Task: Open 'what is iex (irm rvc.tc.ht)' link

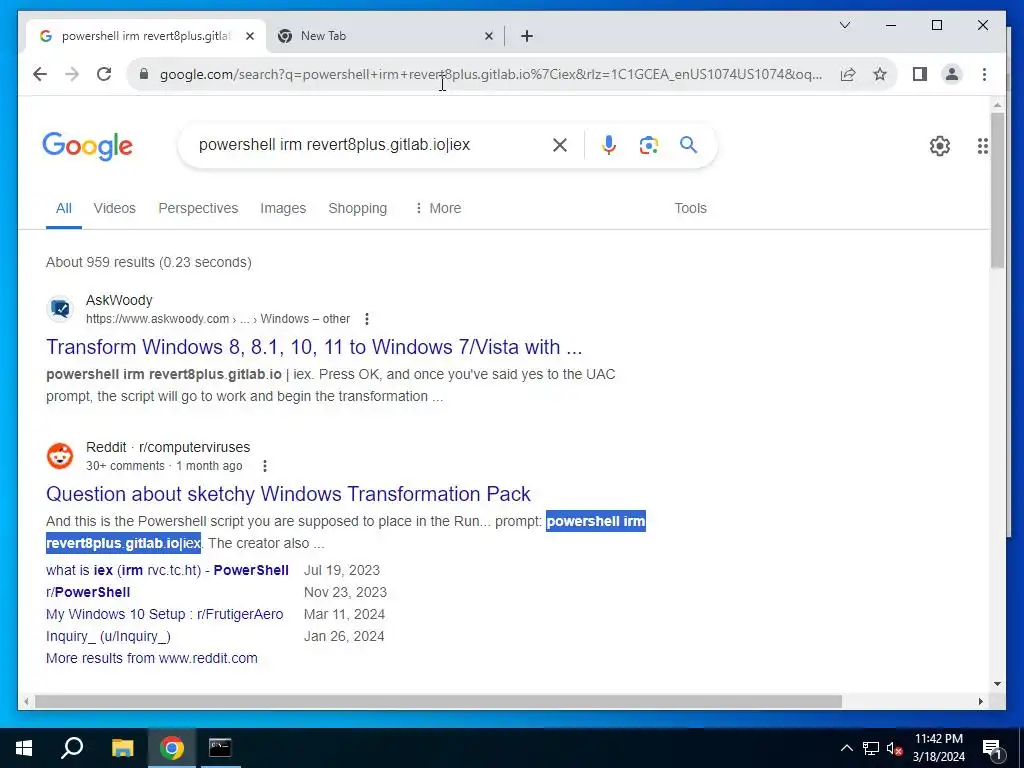Action: [x=167, y=570]
